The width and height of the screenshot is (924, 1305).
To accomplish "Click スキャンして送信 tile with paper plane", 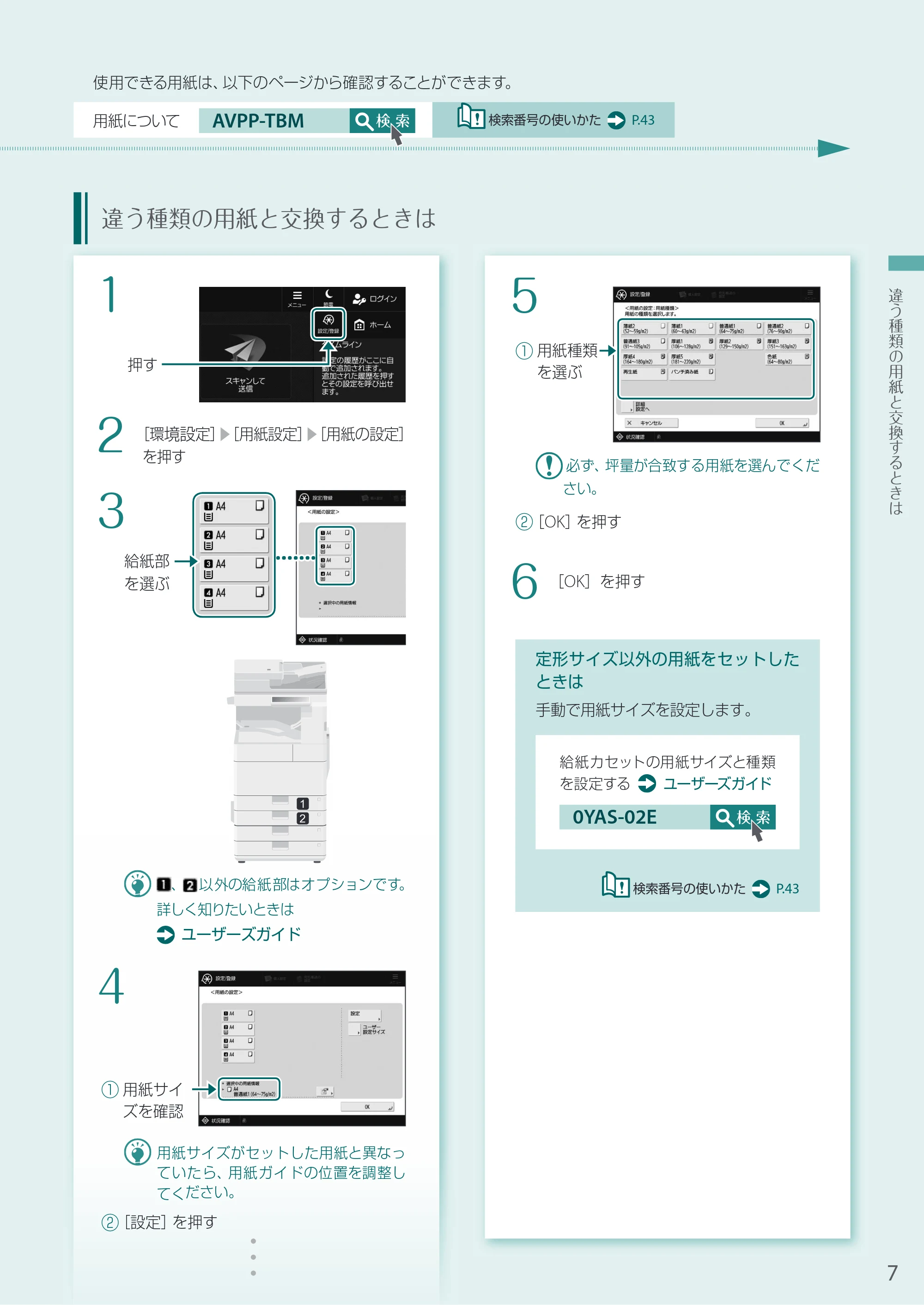I will [245, 362].
